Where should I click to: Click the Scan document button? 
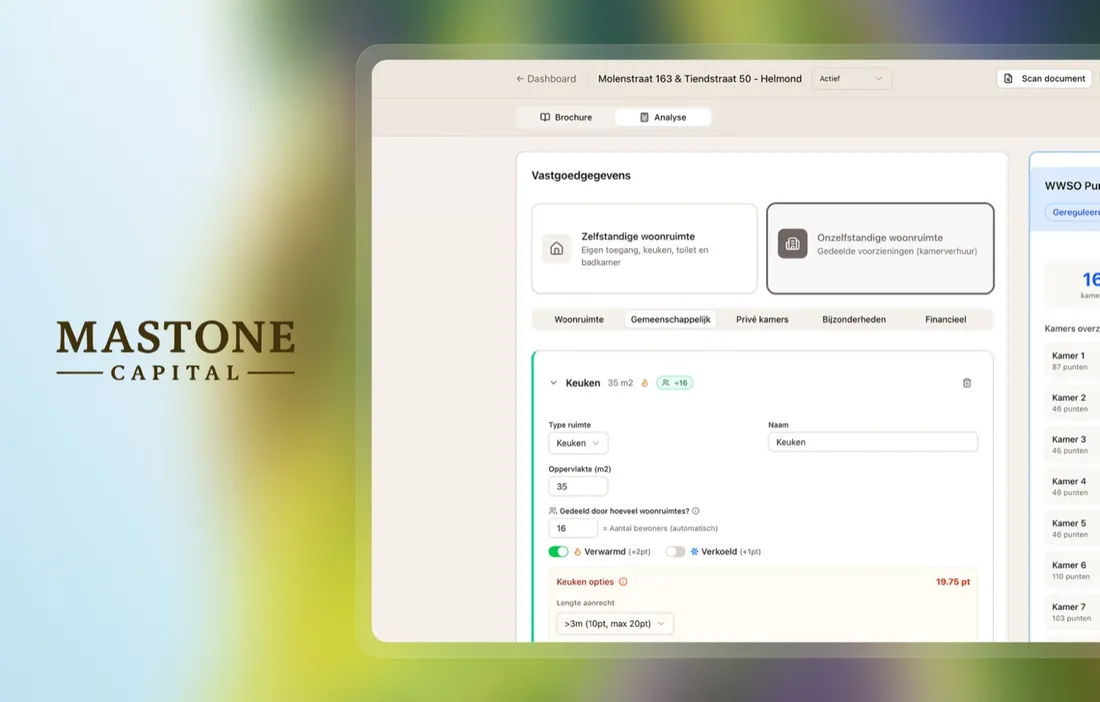tap(1045, 79)
